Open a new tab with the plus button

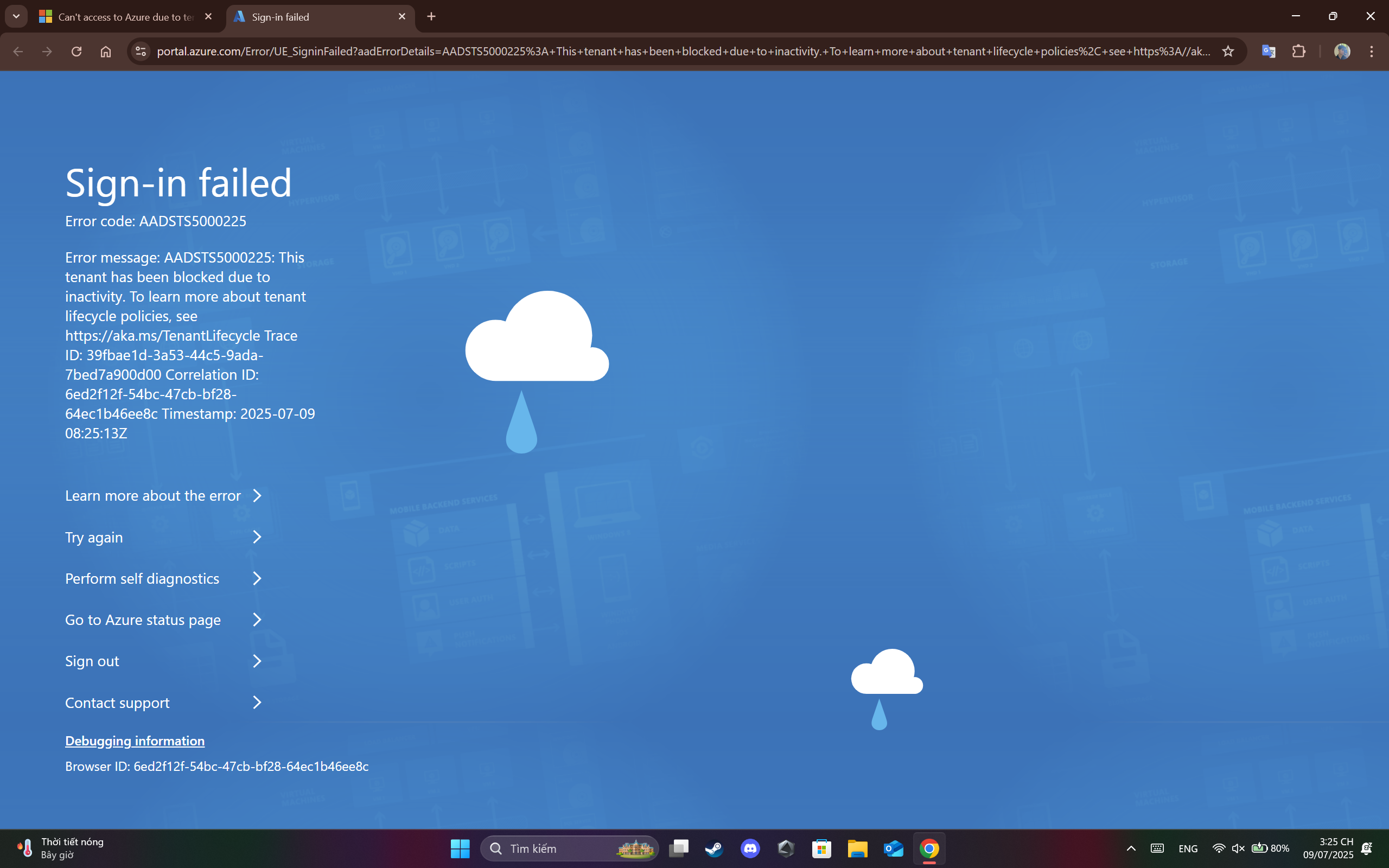pyautogui.click(x=432, y=17)
